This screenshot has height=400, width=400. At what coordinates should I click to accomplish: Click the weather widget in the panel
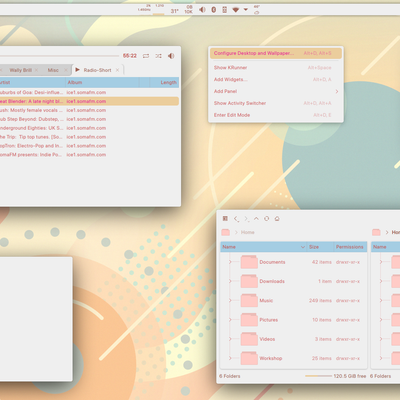[257, 10]
